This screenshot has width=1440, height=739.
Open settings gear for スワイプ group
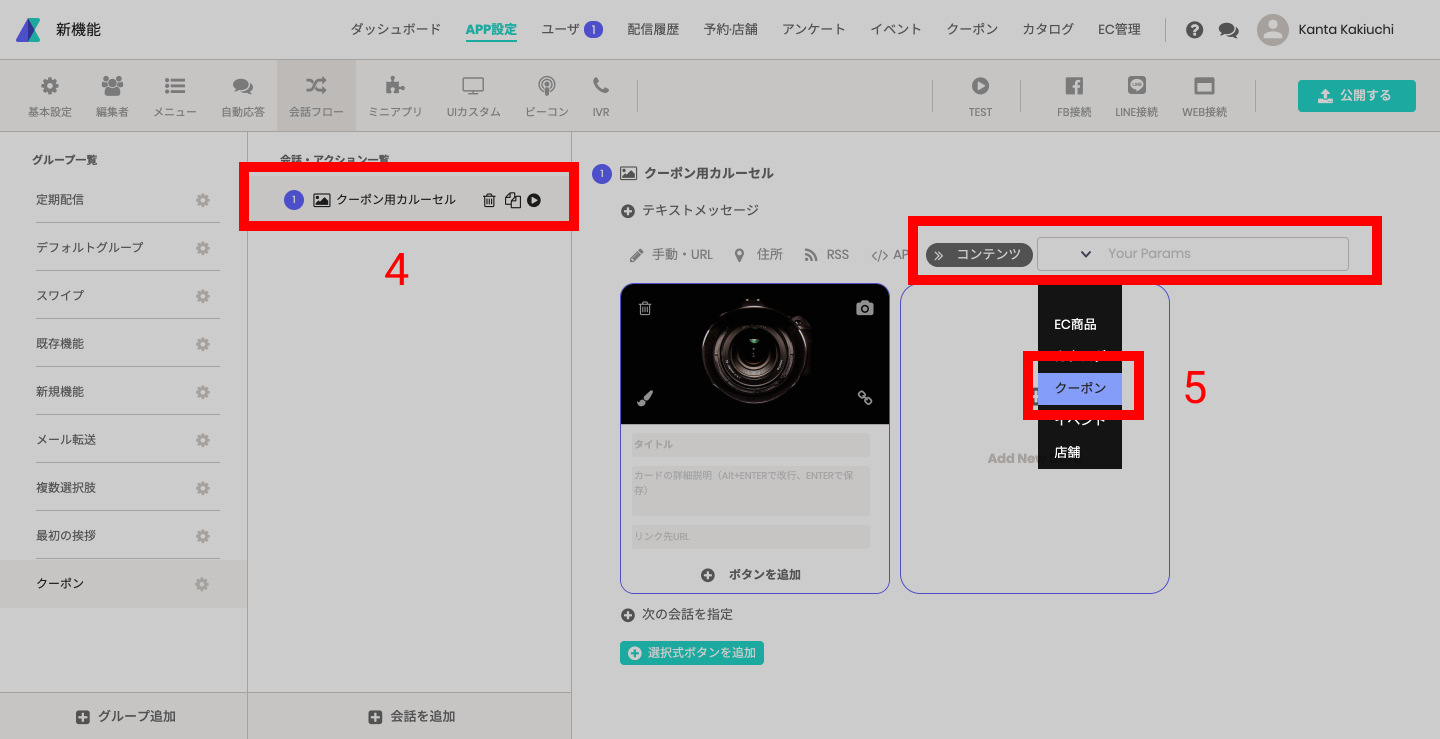pyautogui.click(x=203, y=296)
